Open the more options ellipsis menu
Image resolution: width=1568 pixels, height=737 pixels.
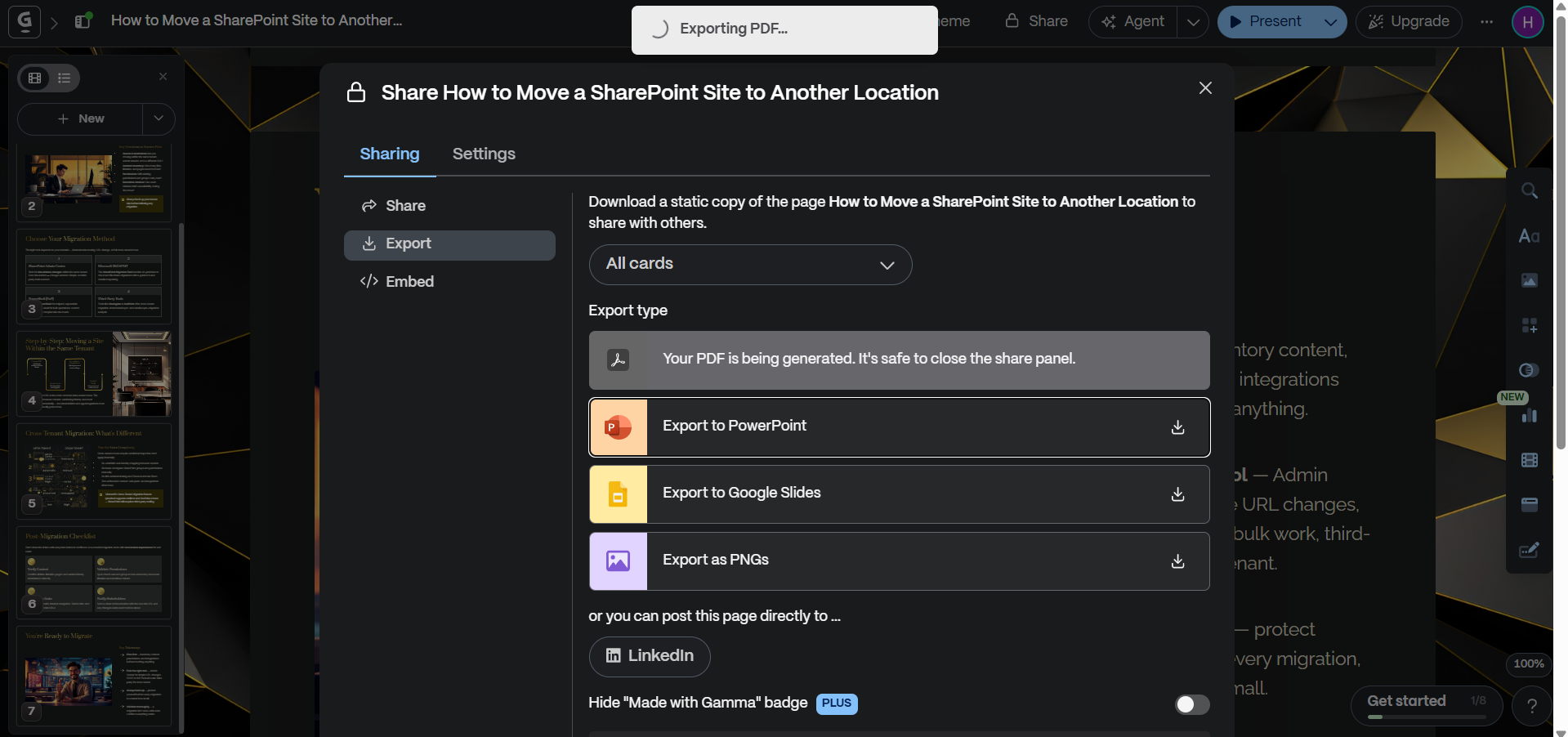(x=1486, y=22)
